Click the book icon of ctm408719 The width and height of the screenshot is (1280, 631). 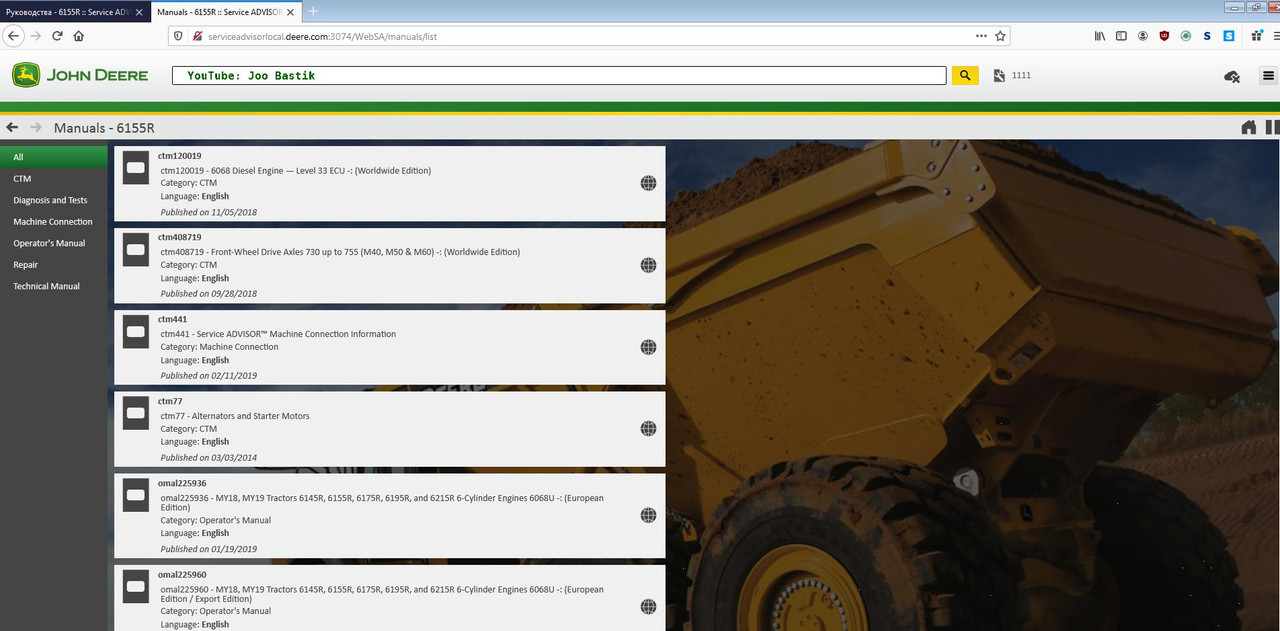136,250
